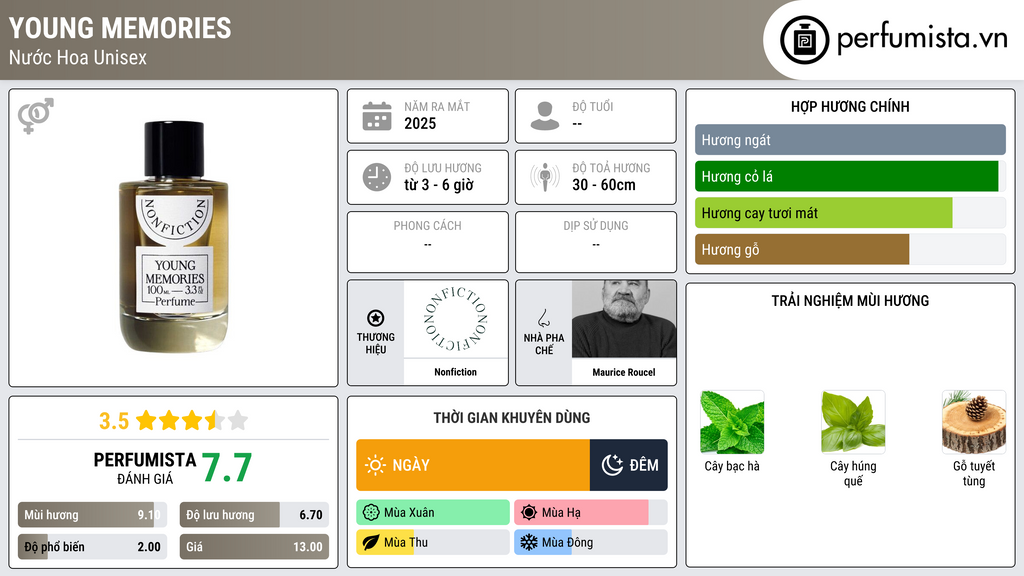Click the grey fifth rating star
Screen dimensions: 1024x576
pyautogui.click(x=238, y=420)
